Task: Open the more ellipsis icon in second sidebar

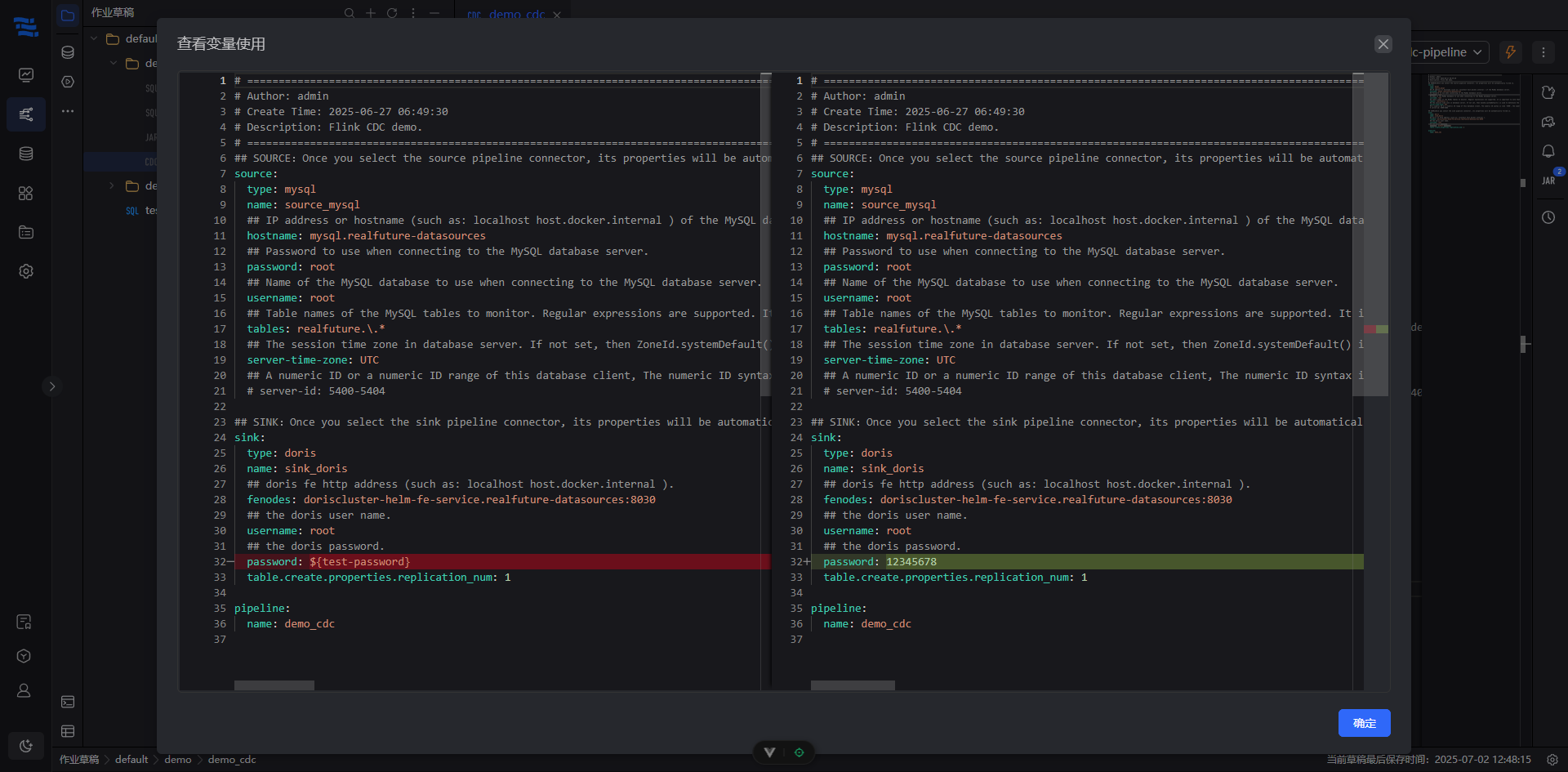Action: pos(68,111)
